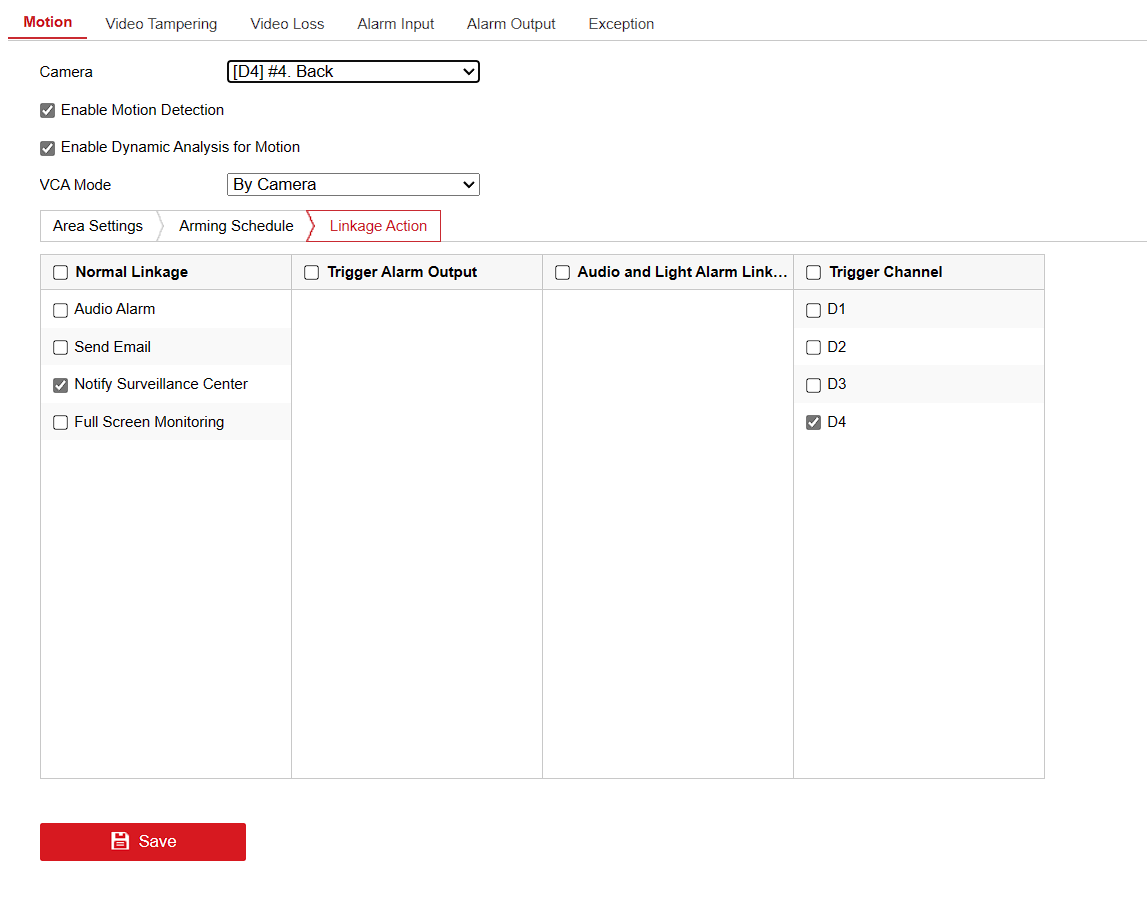Screen dimensions: 1147x897
Task: Switch to the Video Tampering tab
Action: 161,24
